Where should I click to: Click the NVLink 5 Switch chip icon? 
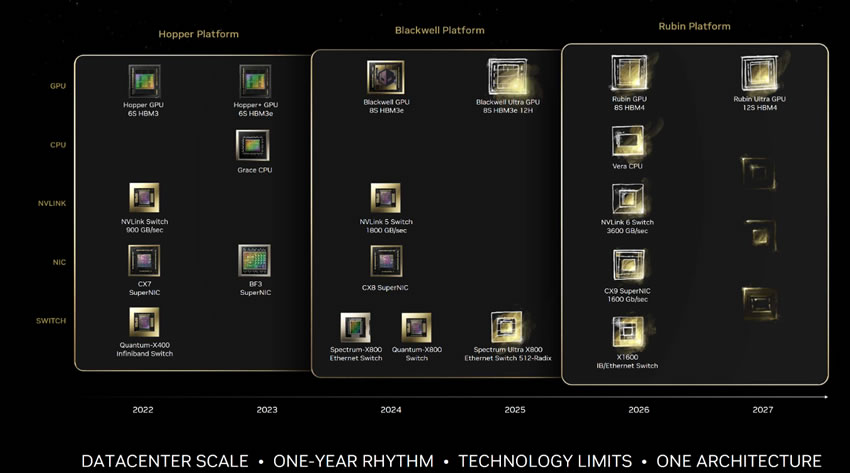[385, 198]
